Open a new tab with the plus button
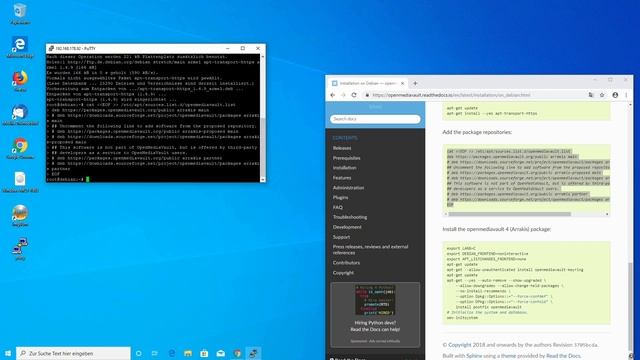Screen dimensions: 640x360 pos(415,83)
